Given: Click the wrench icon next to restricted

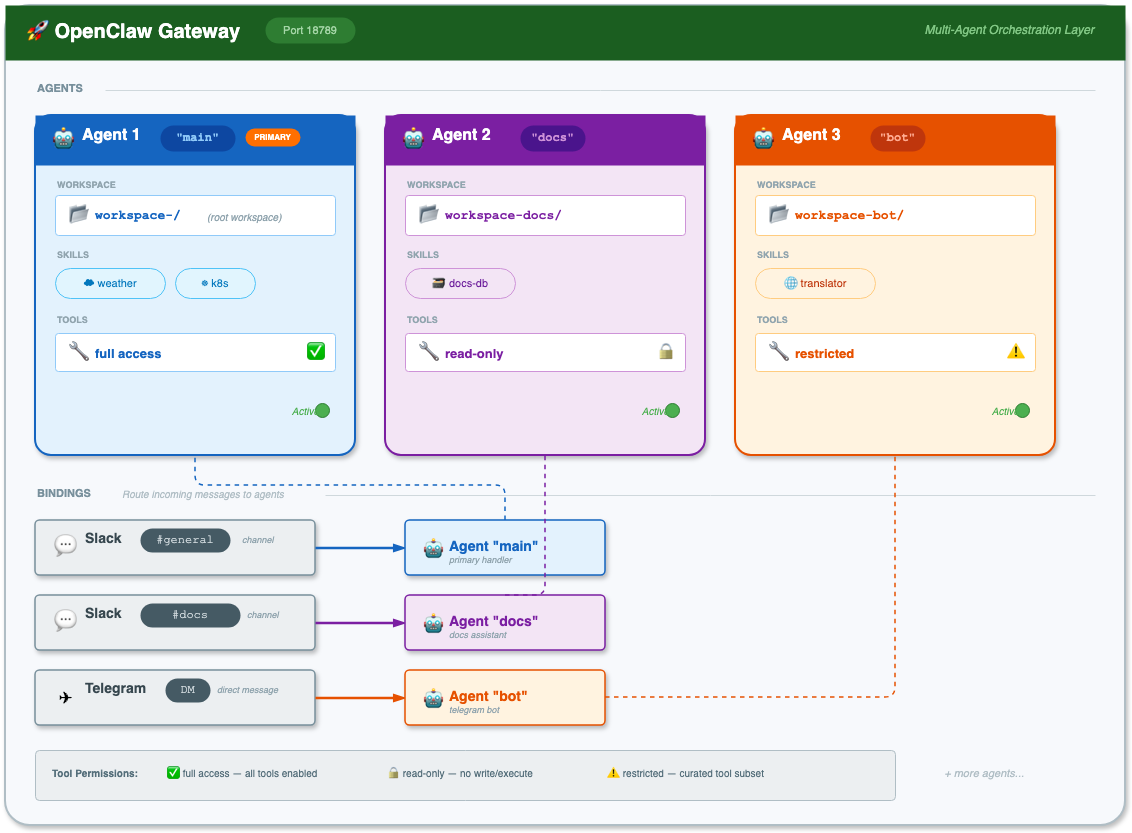Looking at the screenshot, I should pos(778,352).
